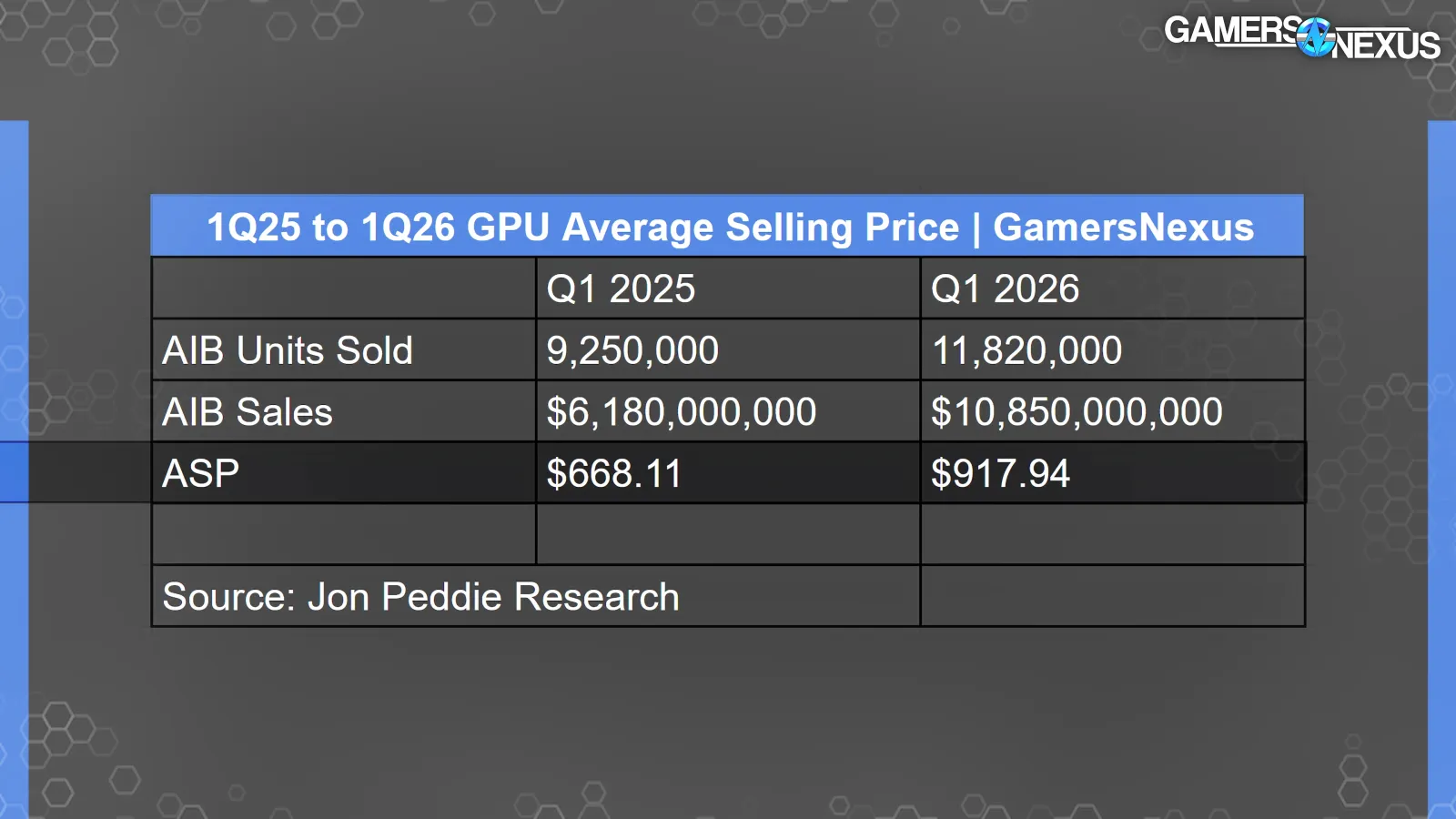The image size is (1456, 819).
Task: Click the blank cell below $668.11
Action: coord(728,534)
